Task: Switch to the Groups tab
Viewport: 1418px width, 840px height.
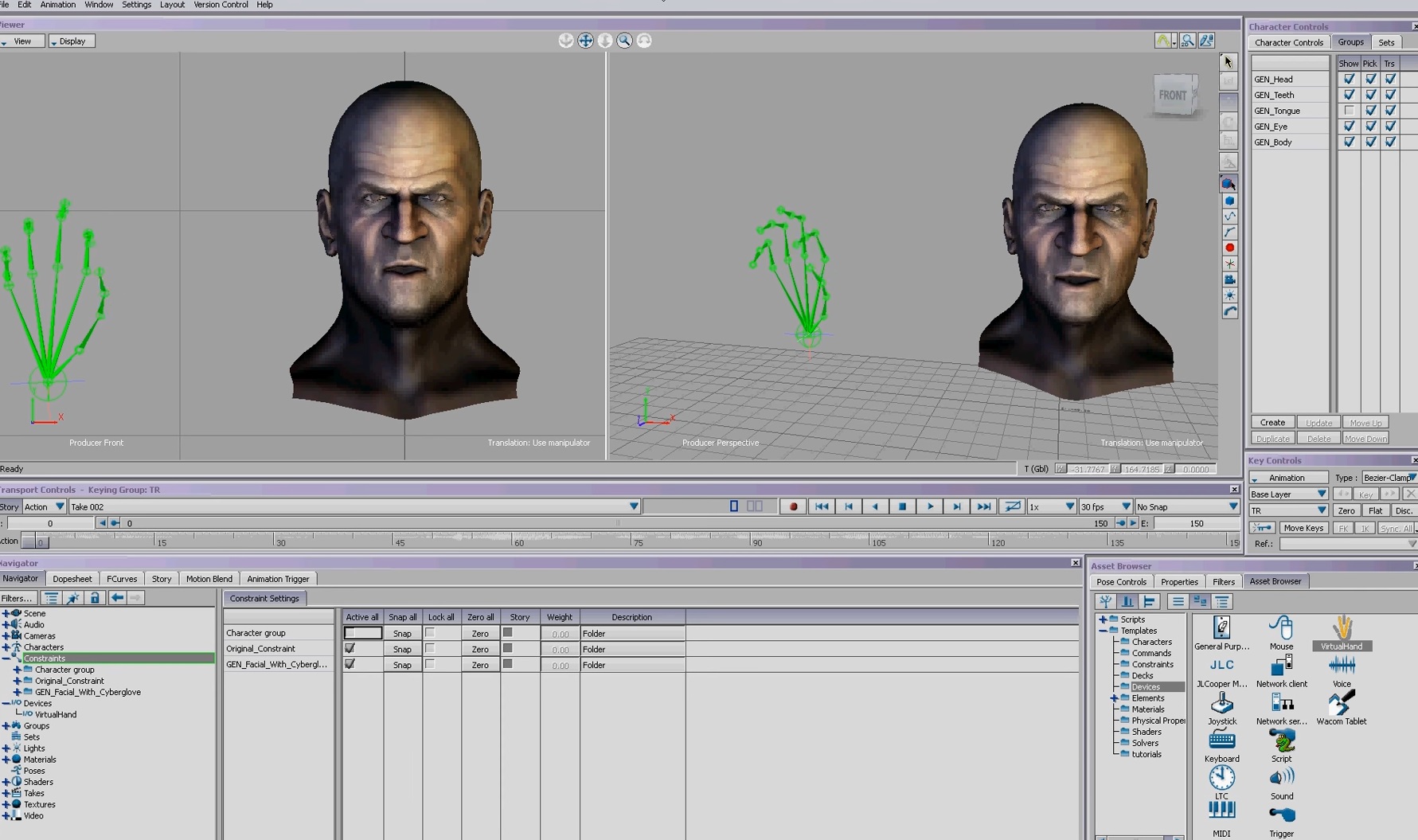Action: [1350, 42]
